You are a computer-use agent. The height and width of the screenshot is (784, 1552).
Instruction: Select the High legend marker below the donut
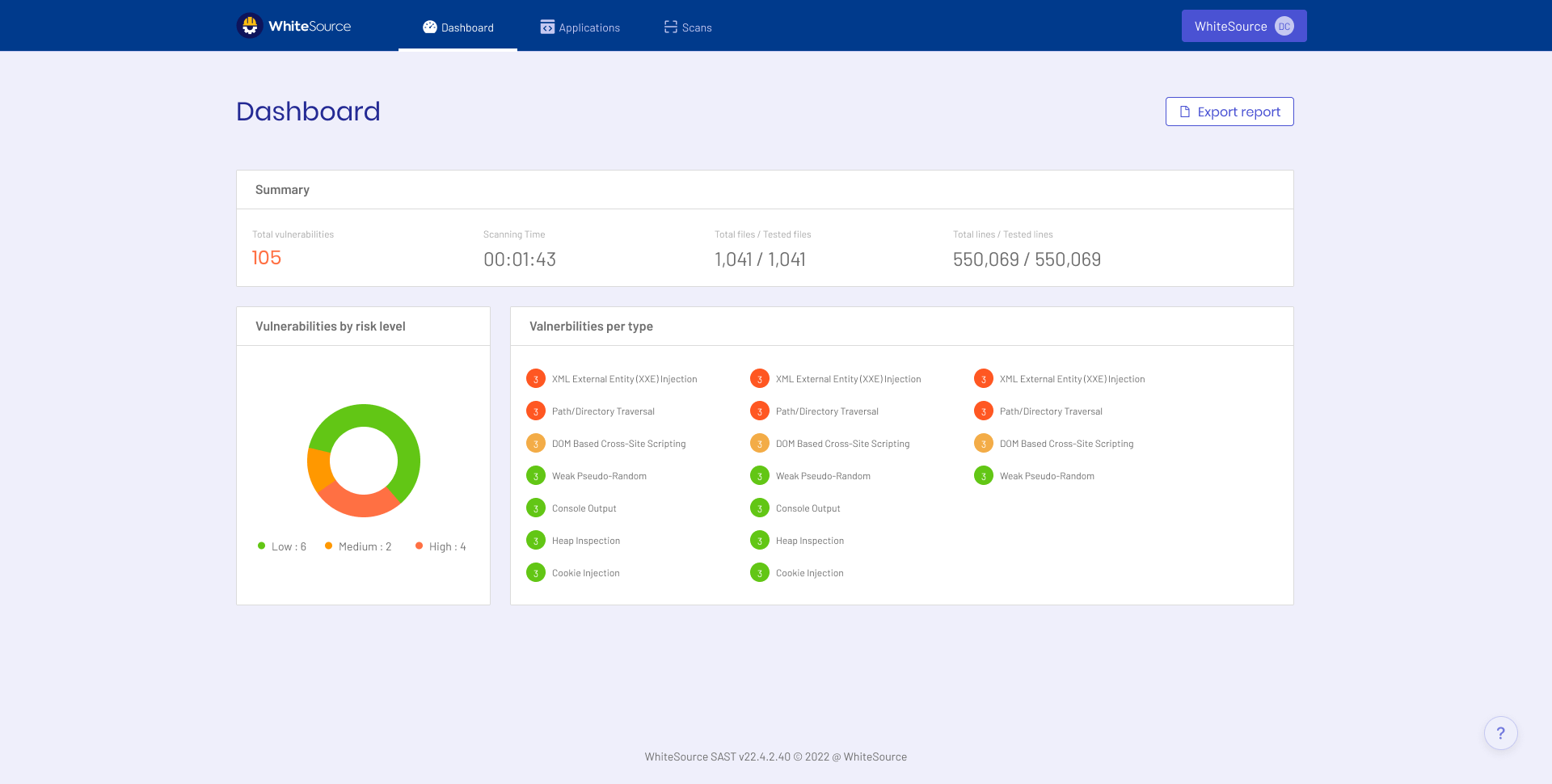click(419, 546)
